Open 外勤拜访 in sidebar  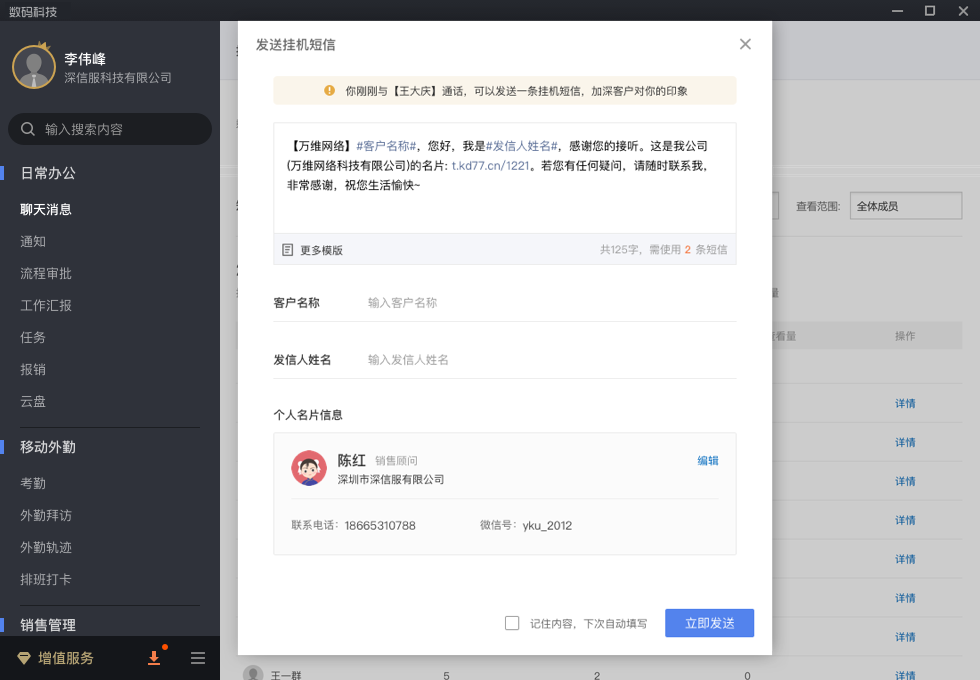[46, 515]
